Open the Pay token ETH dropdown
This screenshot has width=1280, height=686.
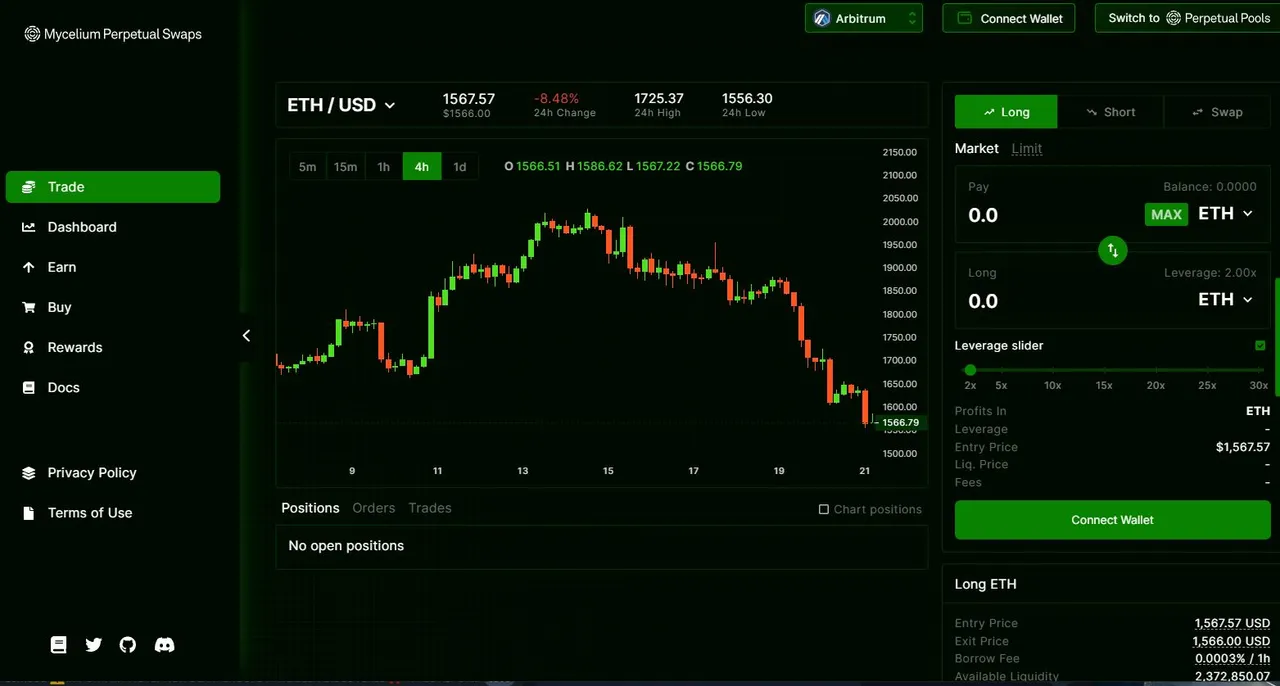(1226, 213)
